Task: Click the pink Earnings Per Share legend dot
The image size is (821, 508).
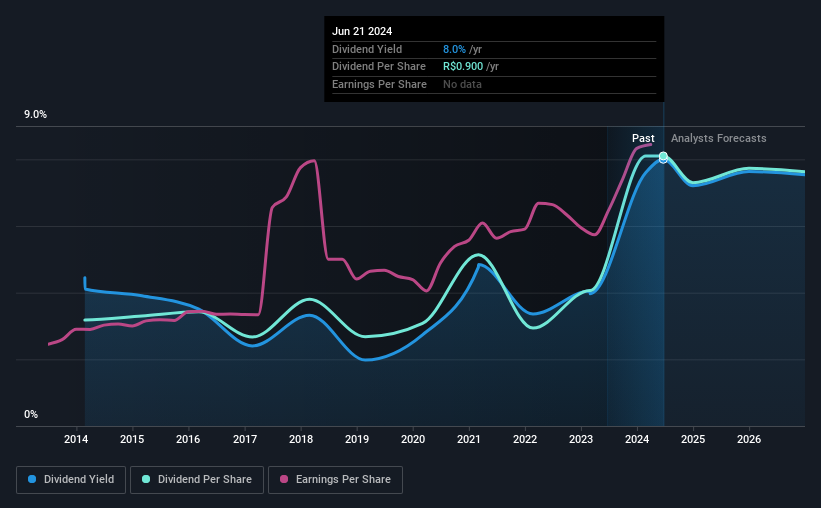Action: 284,479
